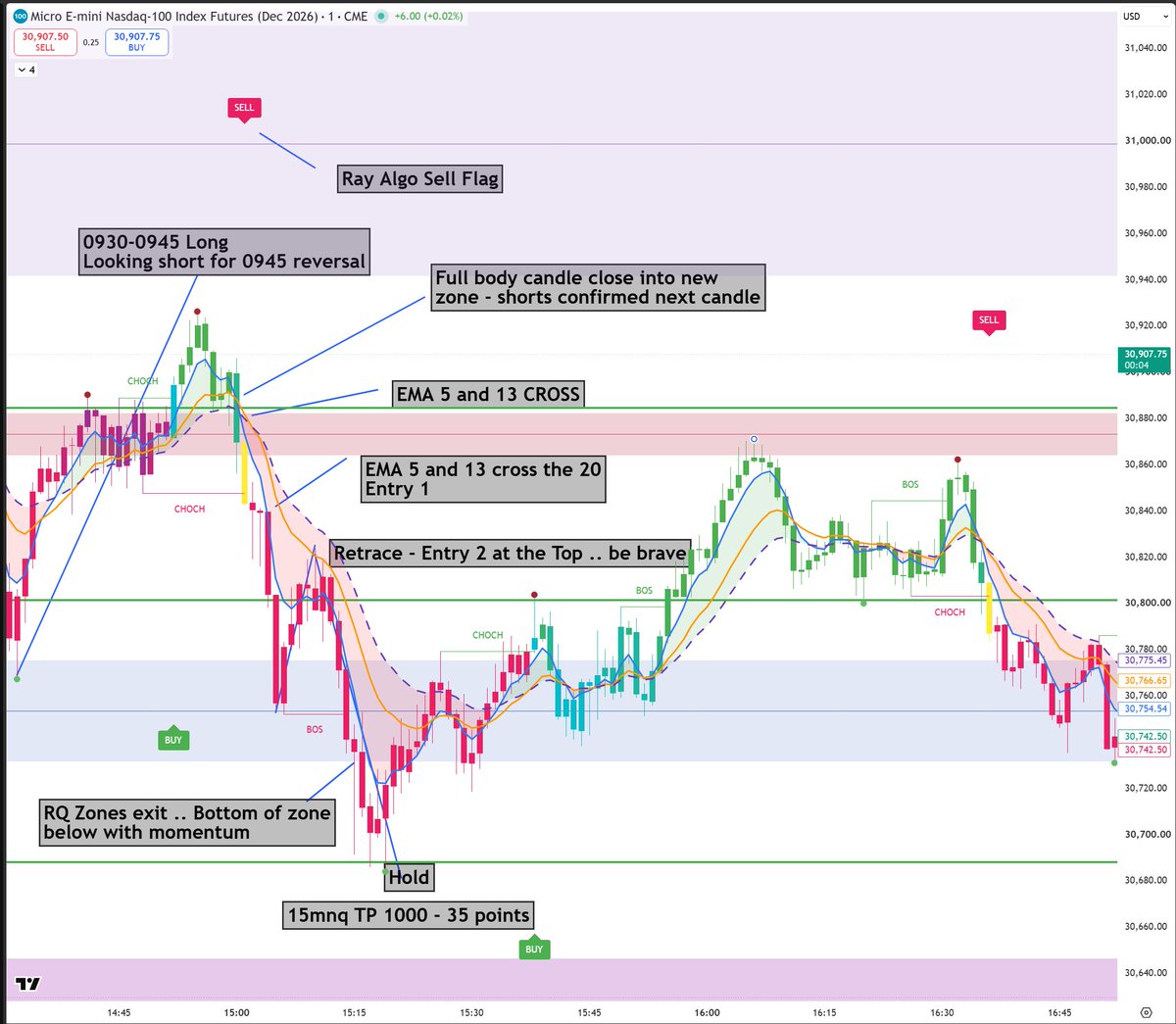Select the green BUY flag near 14:50

pos(172,740)
